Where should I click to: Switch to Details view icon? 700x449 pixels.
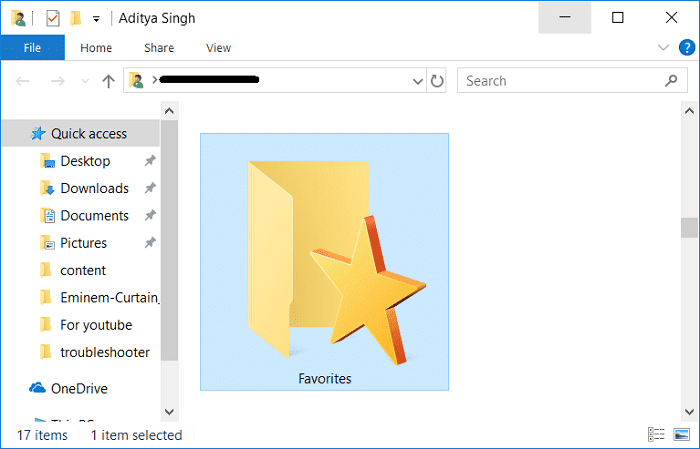coord(656,434)
